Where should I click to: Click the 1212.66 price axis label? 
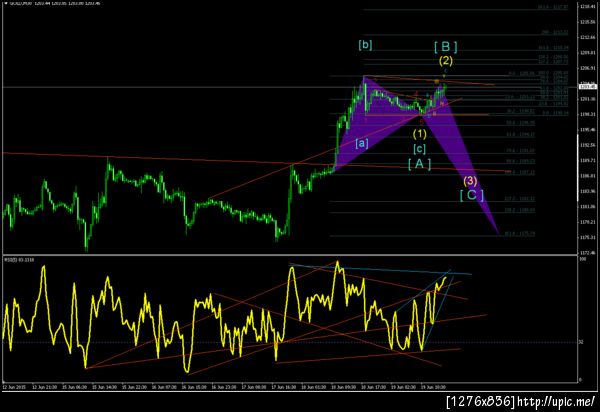tap(588, 37)
